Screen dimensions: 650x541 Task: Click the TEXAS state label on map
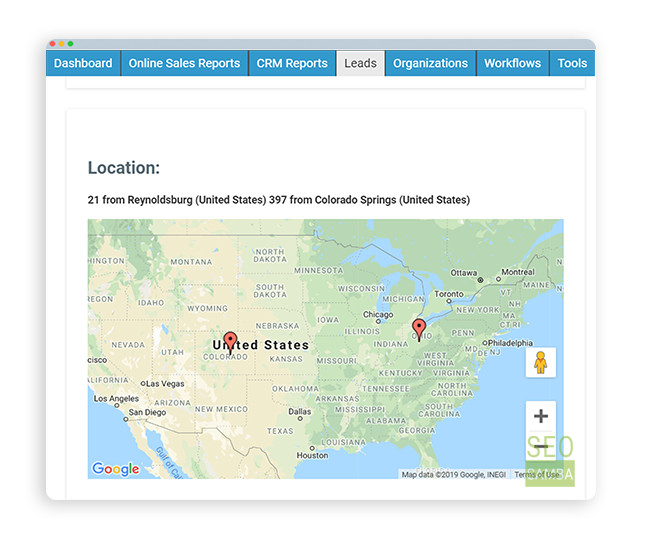[x=280, y=431]
